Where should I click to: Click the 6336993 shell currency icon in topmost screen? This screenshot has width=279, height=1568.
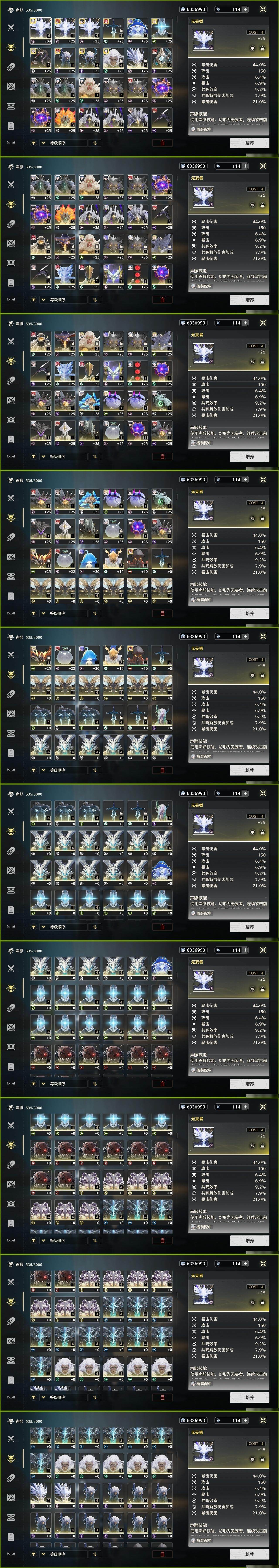(x=183, y=9)
